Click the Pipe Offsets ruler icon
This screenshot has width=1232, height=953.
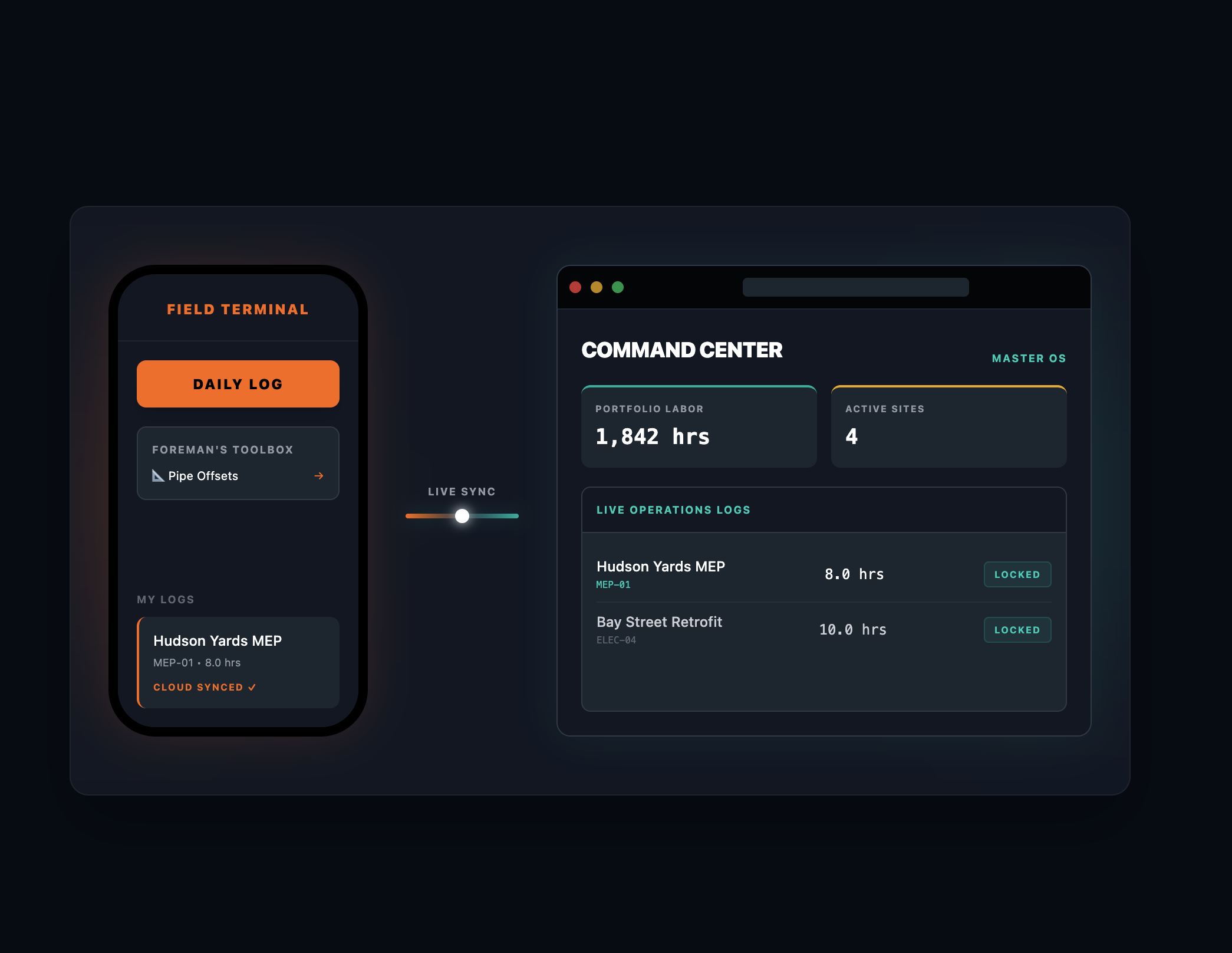(158, 475)
